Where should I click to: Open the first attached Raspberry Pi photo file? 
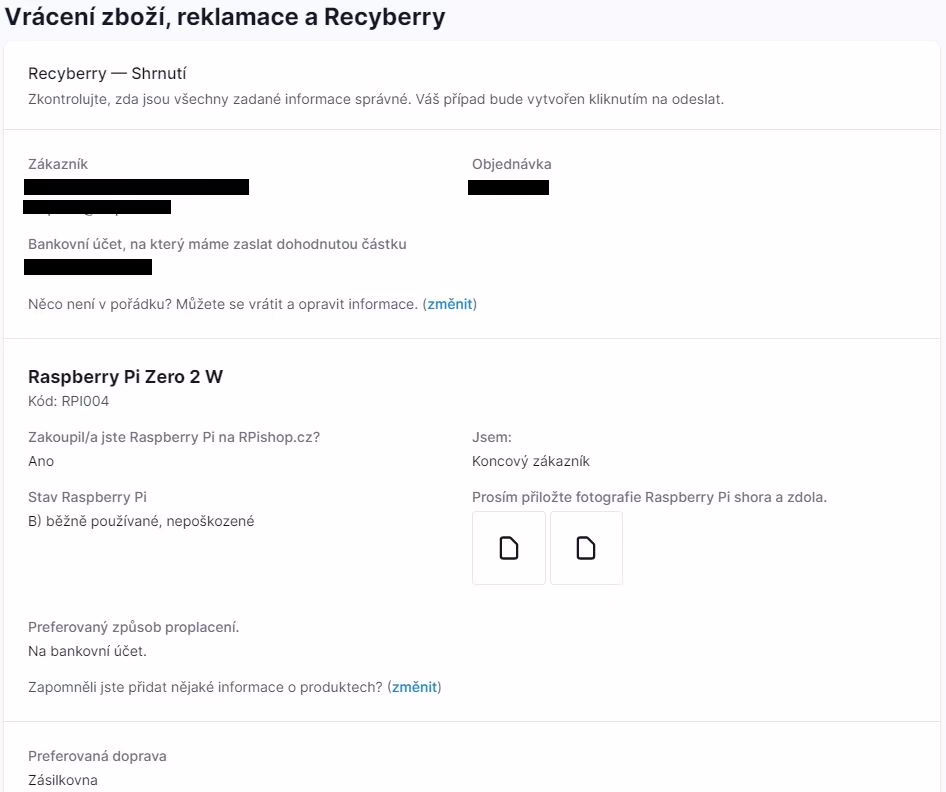[509, 548]
